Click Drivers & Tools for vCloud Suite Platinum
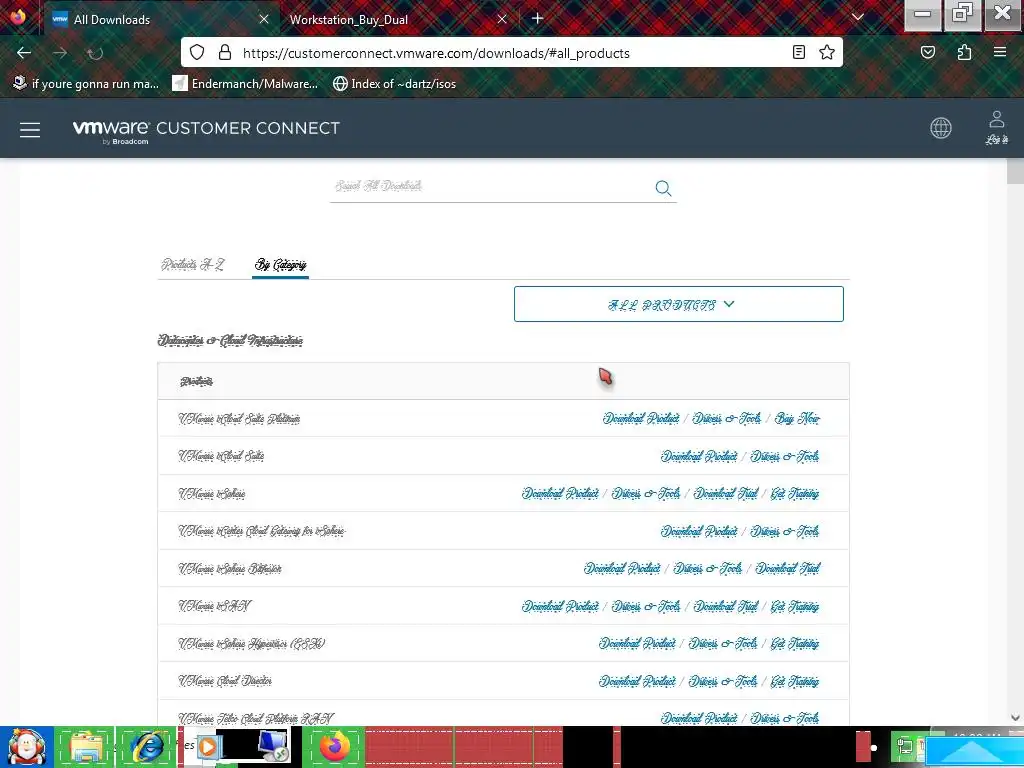Screen dimensions: 1024x768 727,419
